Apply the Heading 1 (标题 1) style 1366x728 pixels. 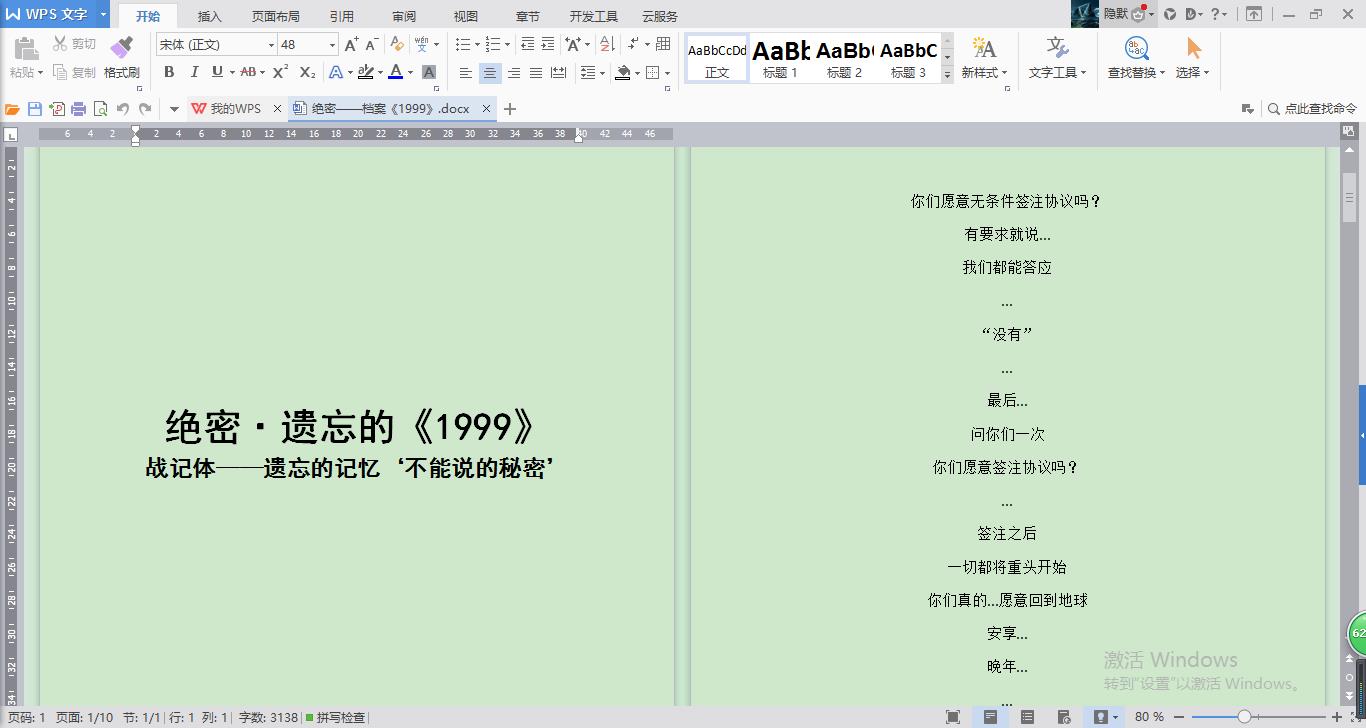[x=780, y=59]
